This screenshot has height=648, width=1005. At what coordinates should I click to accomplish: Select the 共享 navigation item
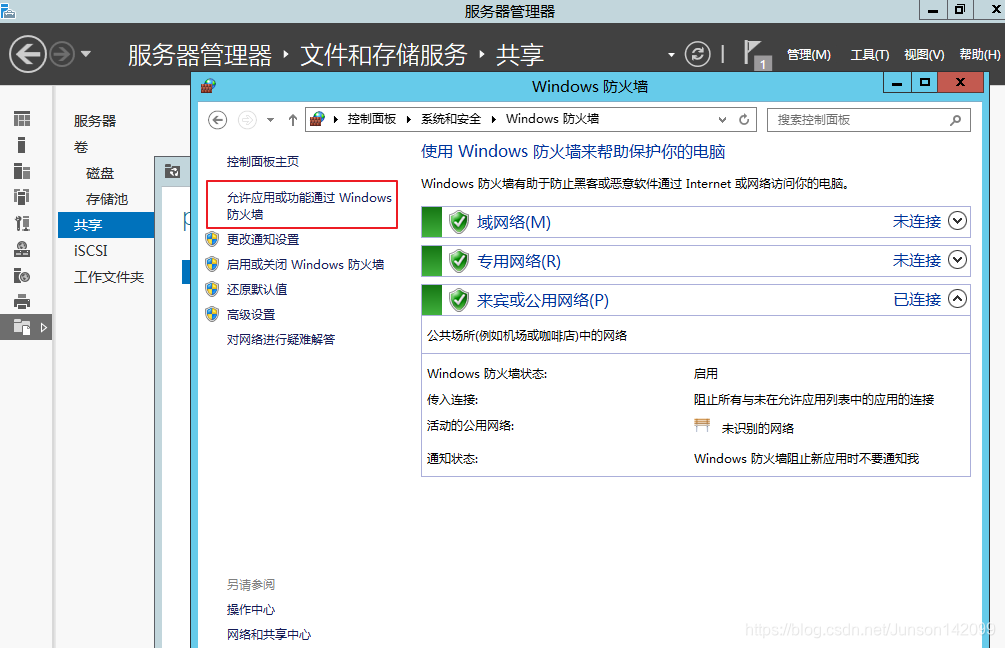(106, 225)
